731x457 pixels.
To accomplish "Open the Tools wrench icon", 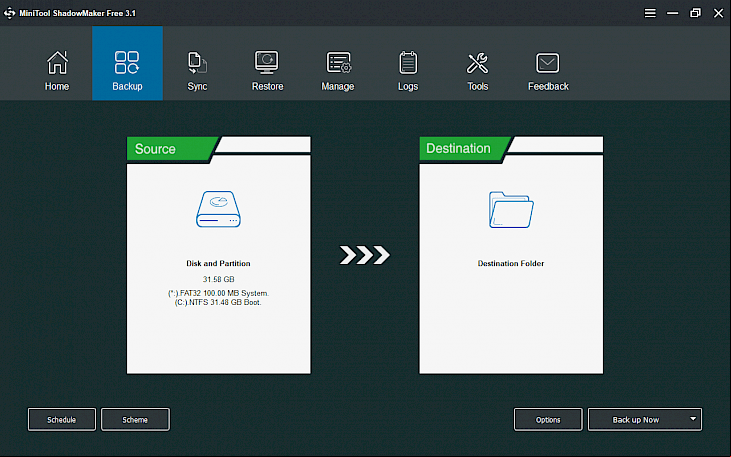I will [477, 63].
